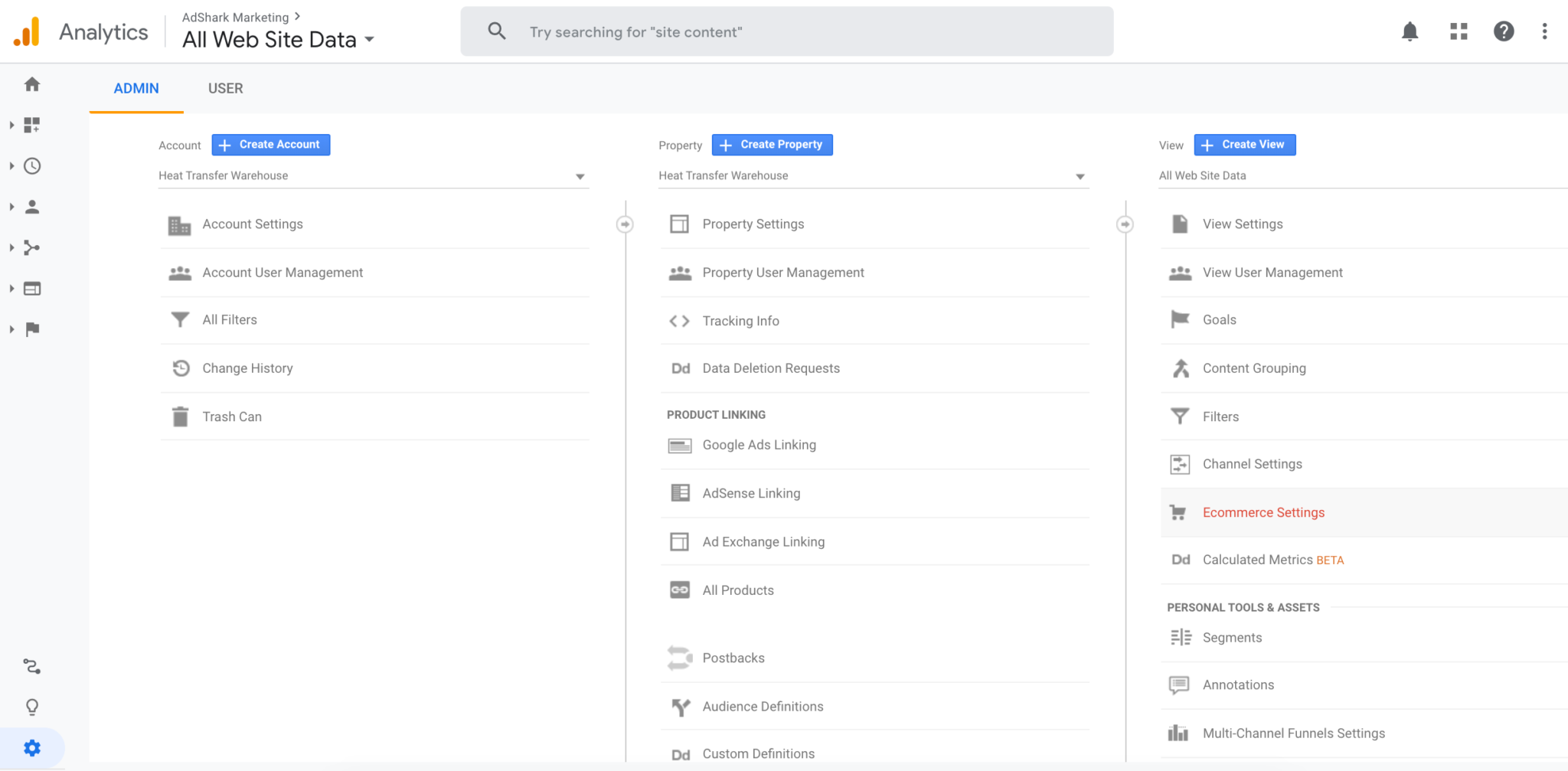This screenshot has width=1568, height=771.
Task: Click the Content Grouping icon
Action: [x=1181, y=368]
